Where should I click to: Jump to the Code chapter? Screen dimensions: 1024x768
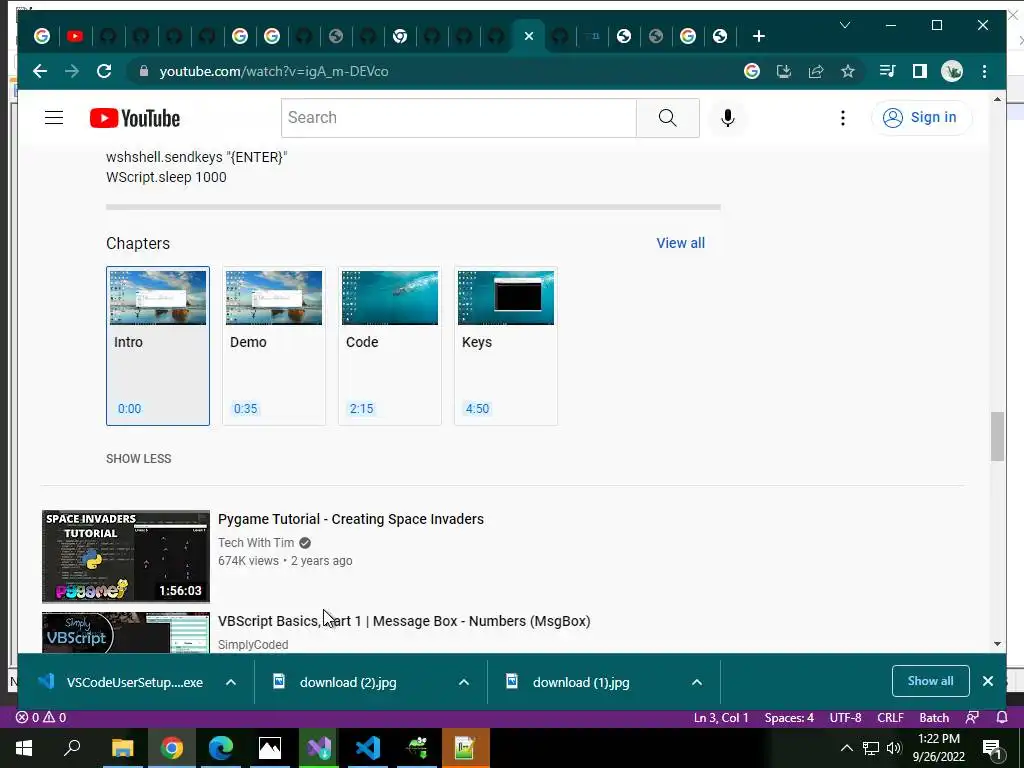pos(390,345)
